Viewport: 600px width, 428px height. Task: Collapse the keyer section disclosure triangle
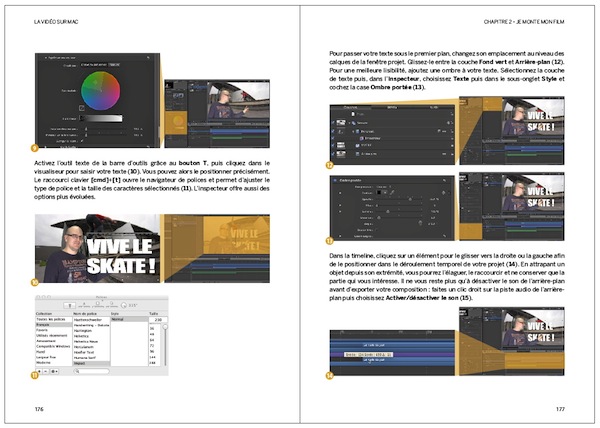[x=46, y=58]
